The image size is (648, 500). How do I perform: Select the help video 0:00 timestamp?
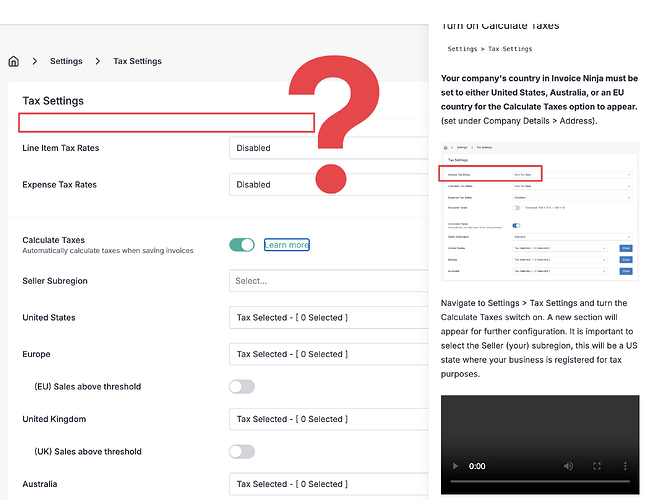tap(477, 466)
